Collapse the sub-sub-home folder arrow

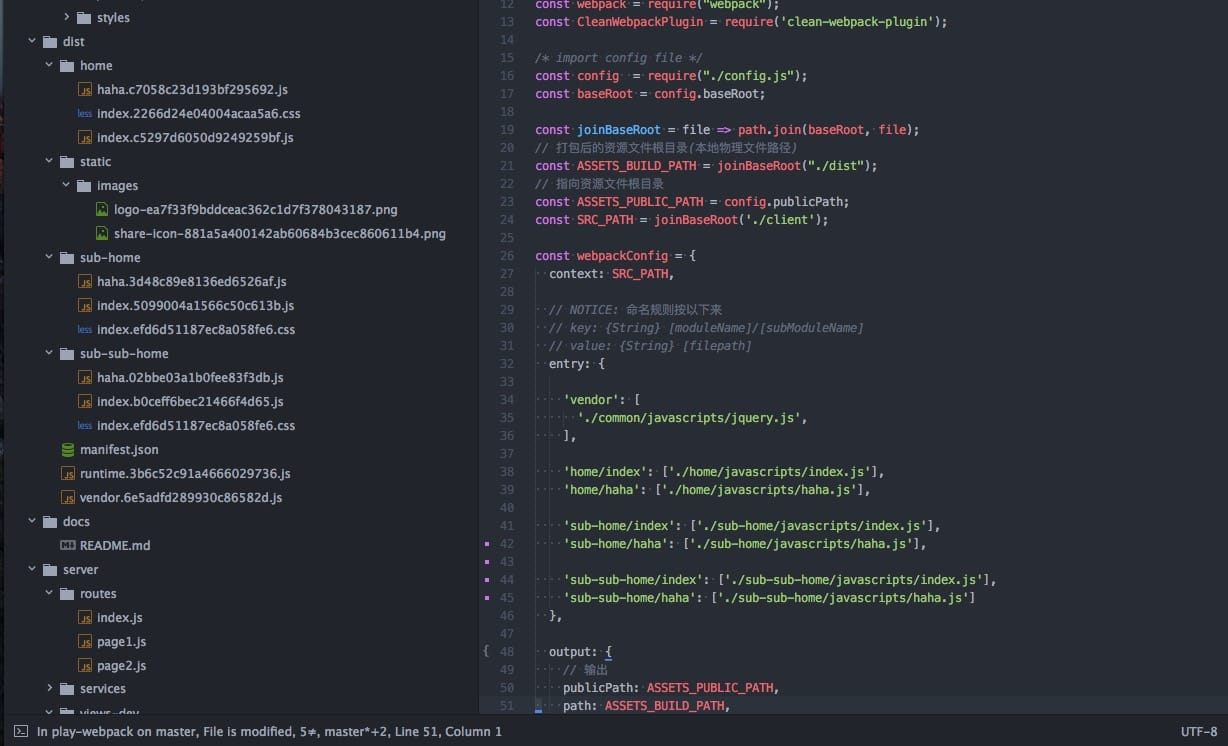(50, 354)
